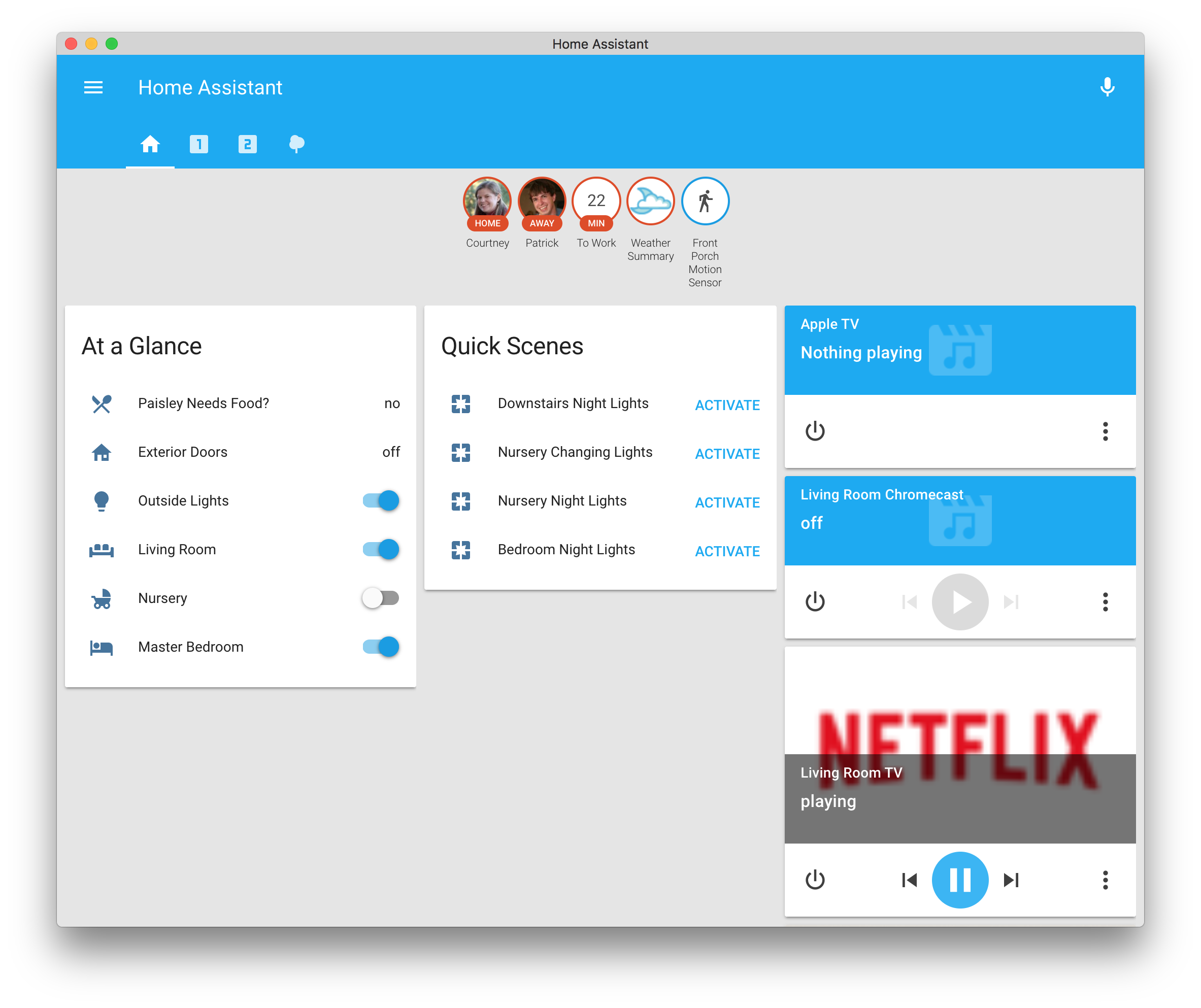Open the hamburger sidebar menu
This screenshot has height=1008, width=1201.
pos(93,87)
